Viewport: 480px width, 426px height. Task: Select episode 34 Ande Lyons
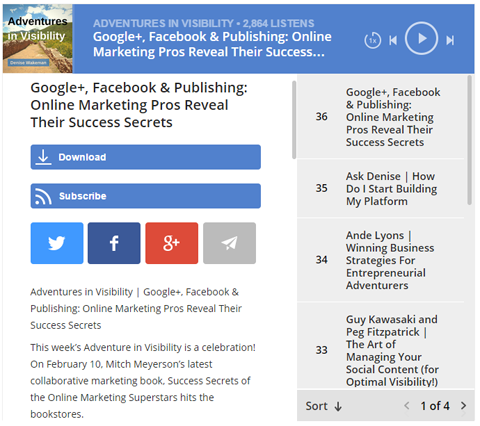click(380, 260)
